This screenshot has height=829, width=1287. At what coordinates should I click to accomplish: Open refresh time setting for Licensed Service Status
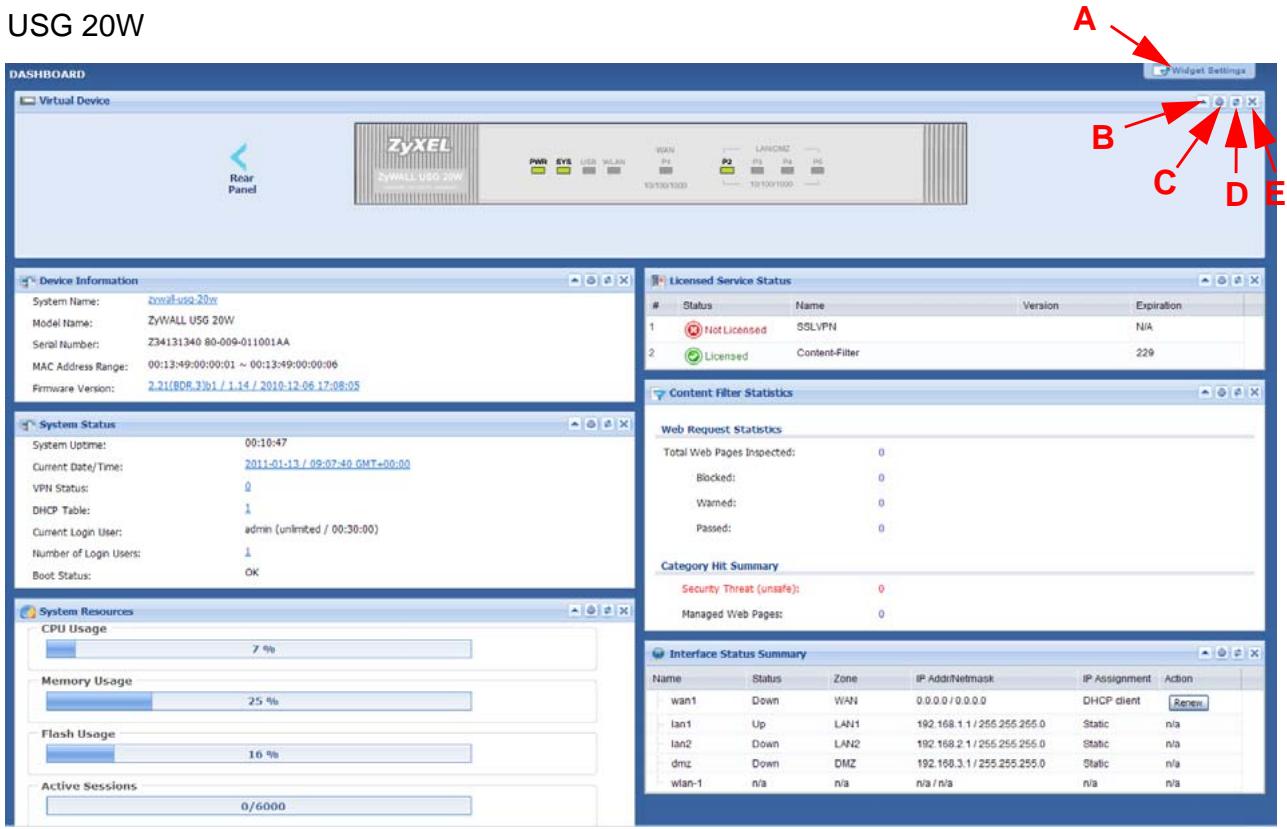coord(1221,281)
